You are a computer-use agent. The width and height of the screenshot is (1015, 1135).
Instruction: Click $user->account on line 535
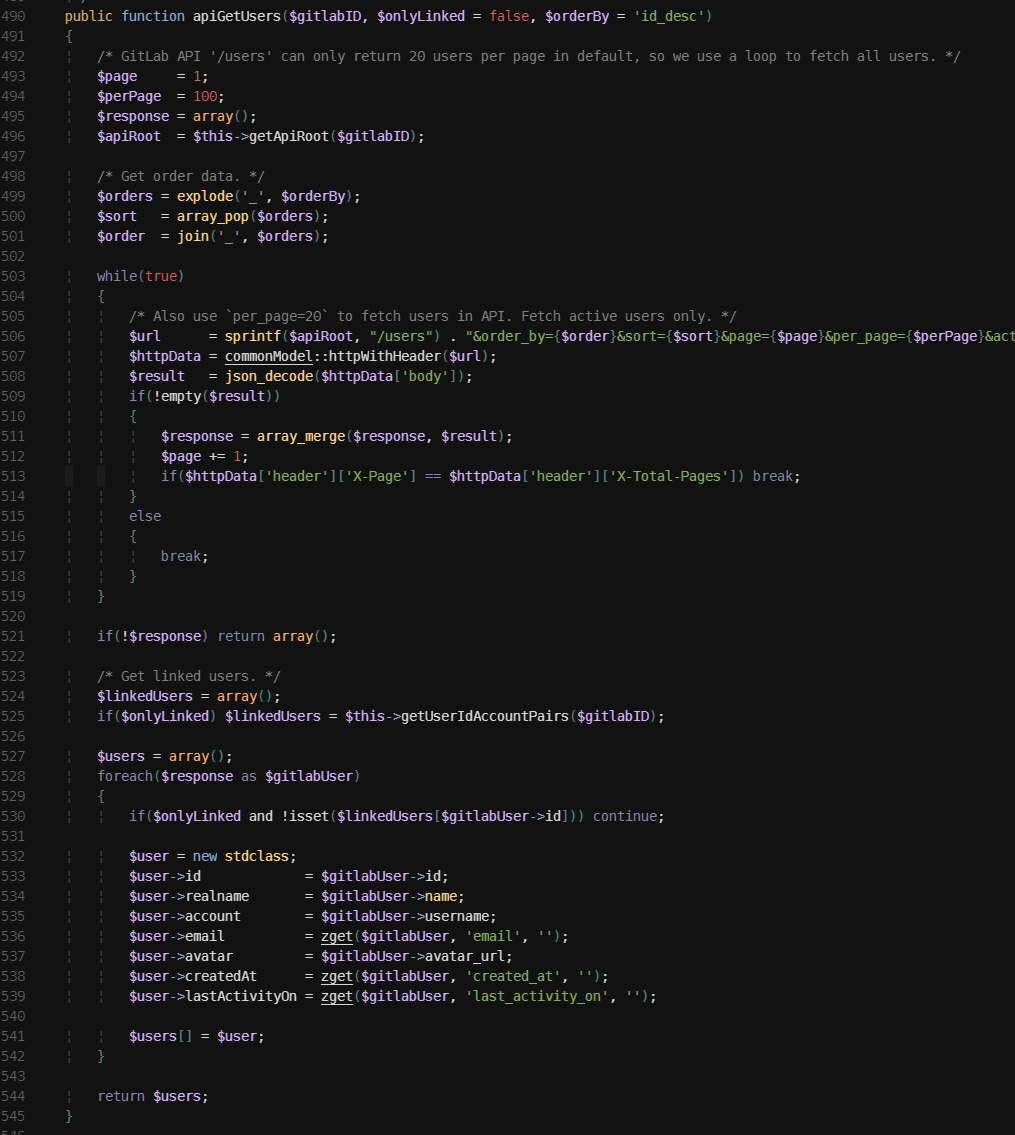click(x=185, y=916)
